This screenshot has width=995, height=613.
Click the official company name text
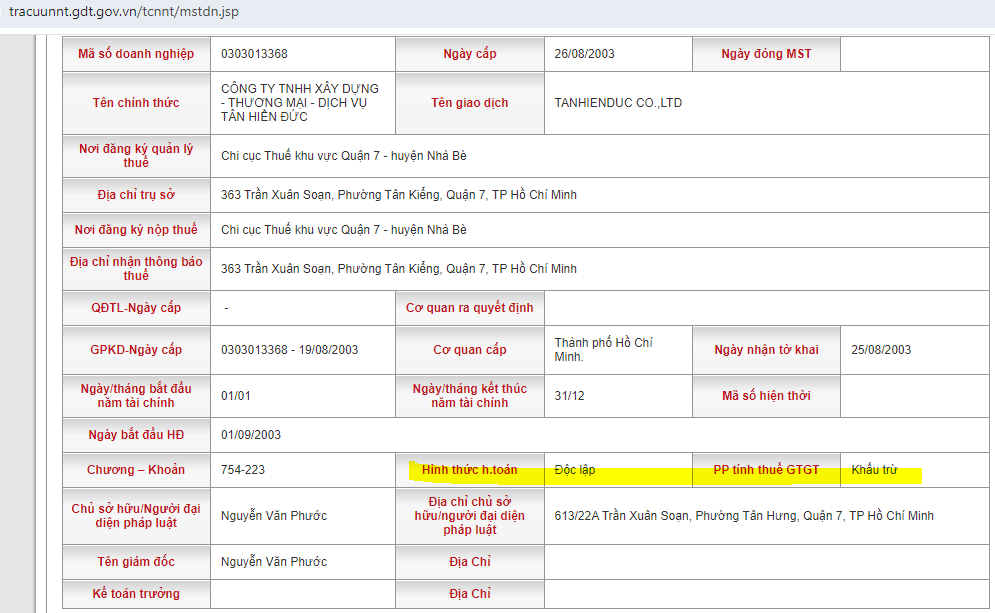point(300,103)
